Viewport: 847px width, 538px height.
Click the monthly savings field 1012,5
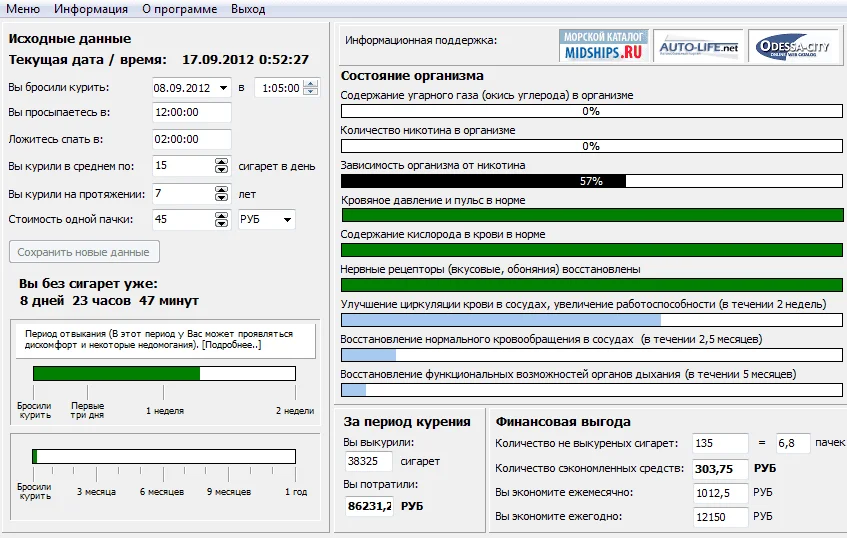click(721, 493)
